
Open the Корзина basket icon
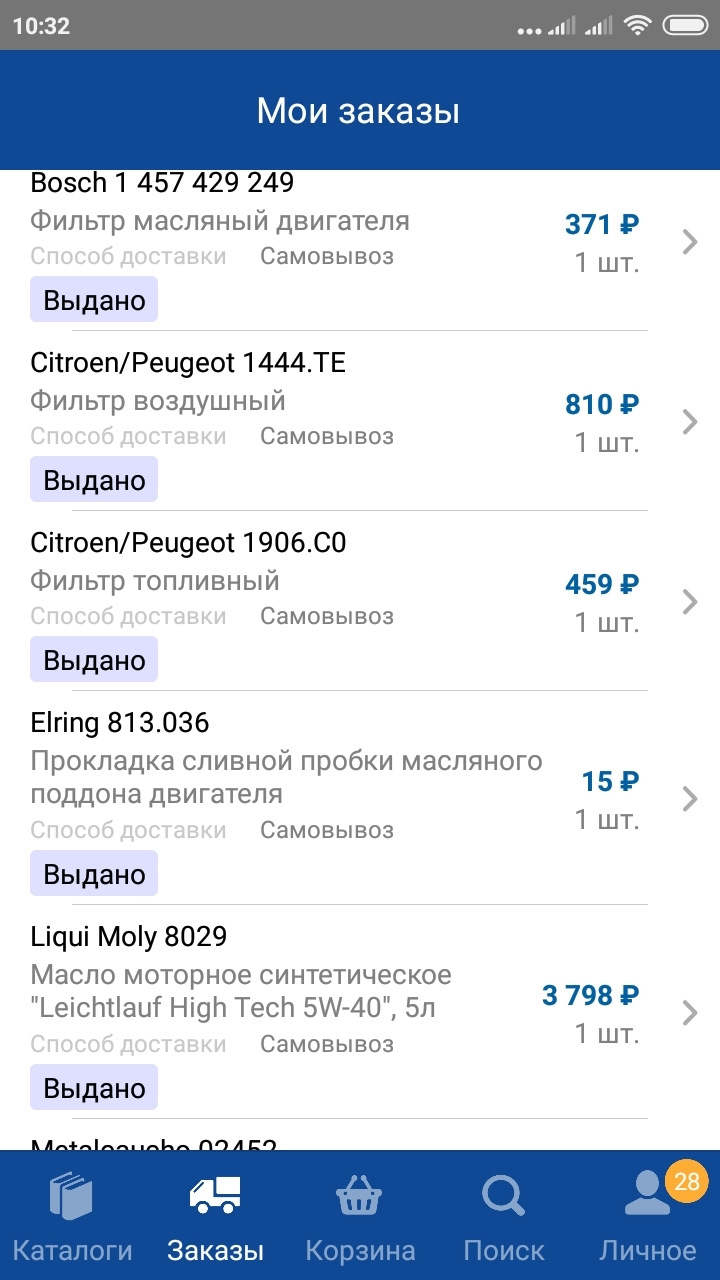pyautogui.click(x=359, y=1195)
